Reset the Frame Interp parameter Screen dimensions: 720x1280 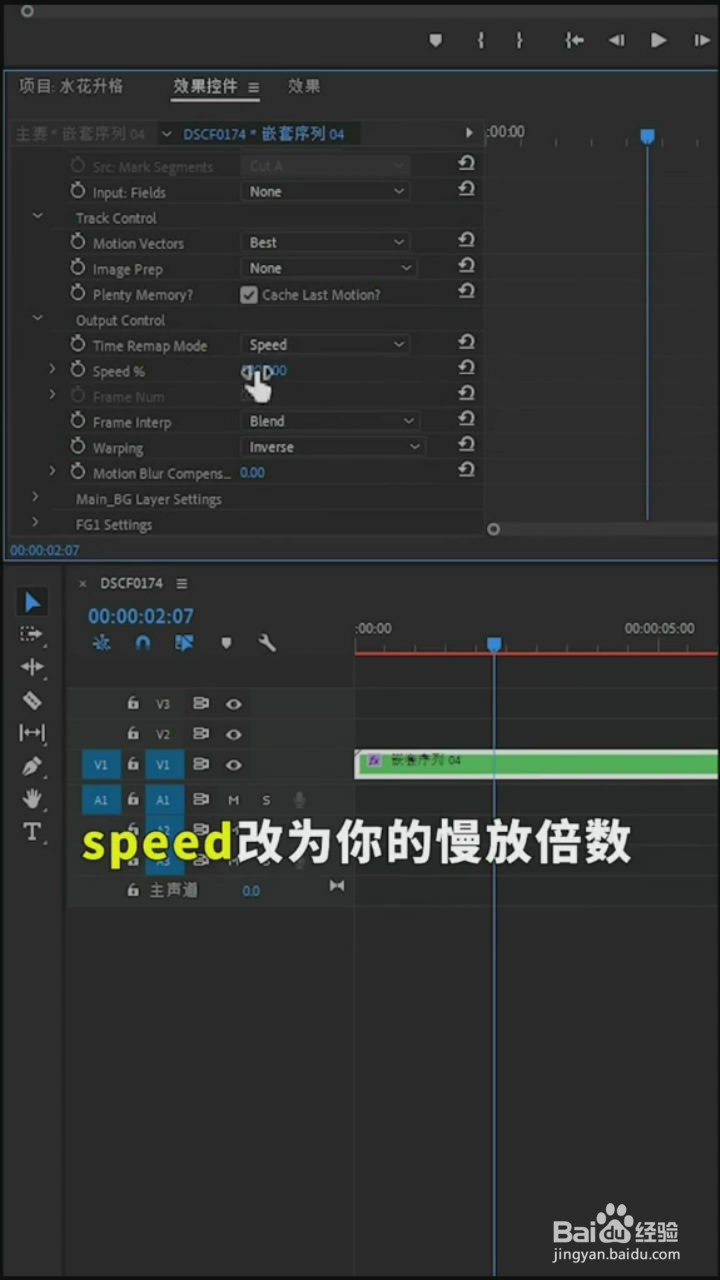point(466,419)
